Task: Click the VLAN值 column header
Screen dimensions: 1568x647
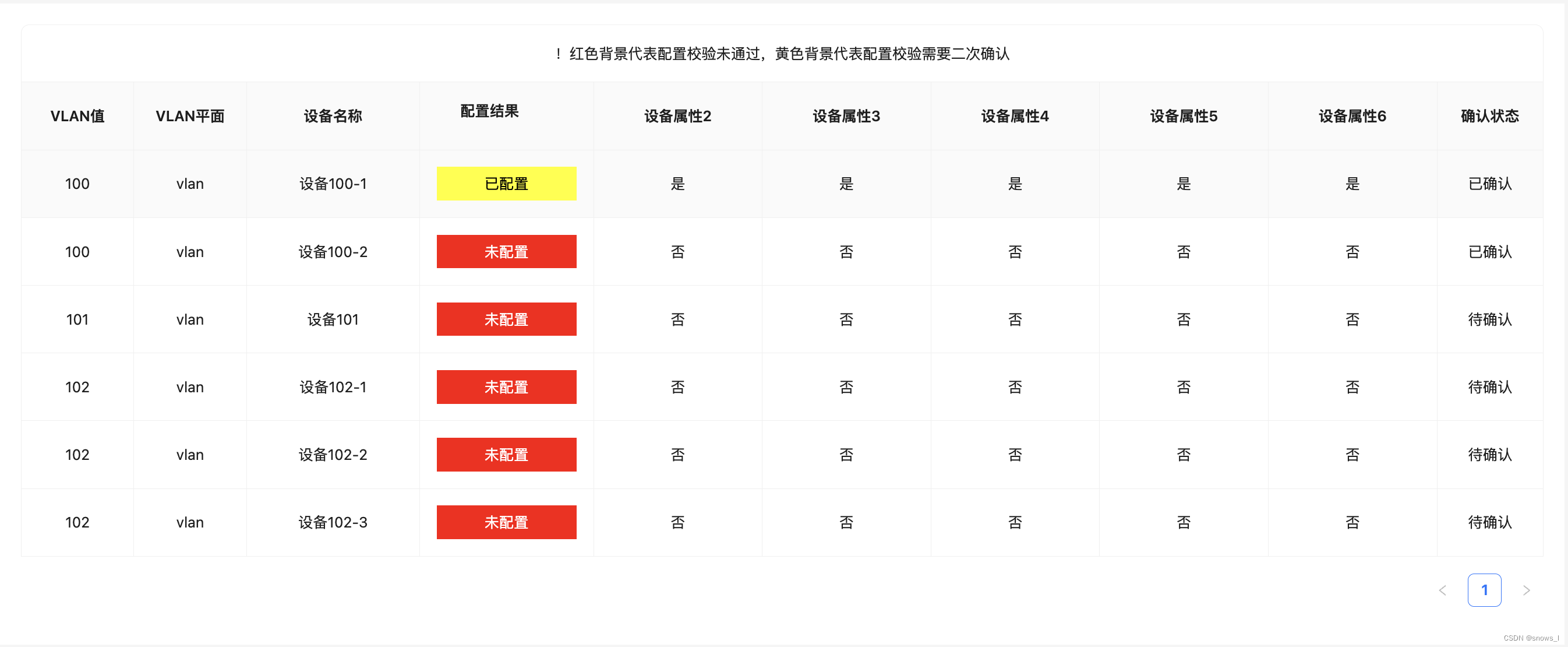Action: pyautogui.click(x=77, y=116)
